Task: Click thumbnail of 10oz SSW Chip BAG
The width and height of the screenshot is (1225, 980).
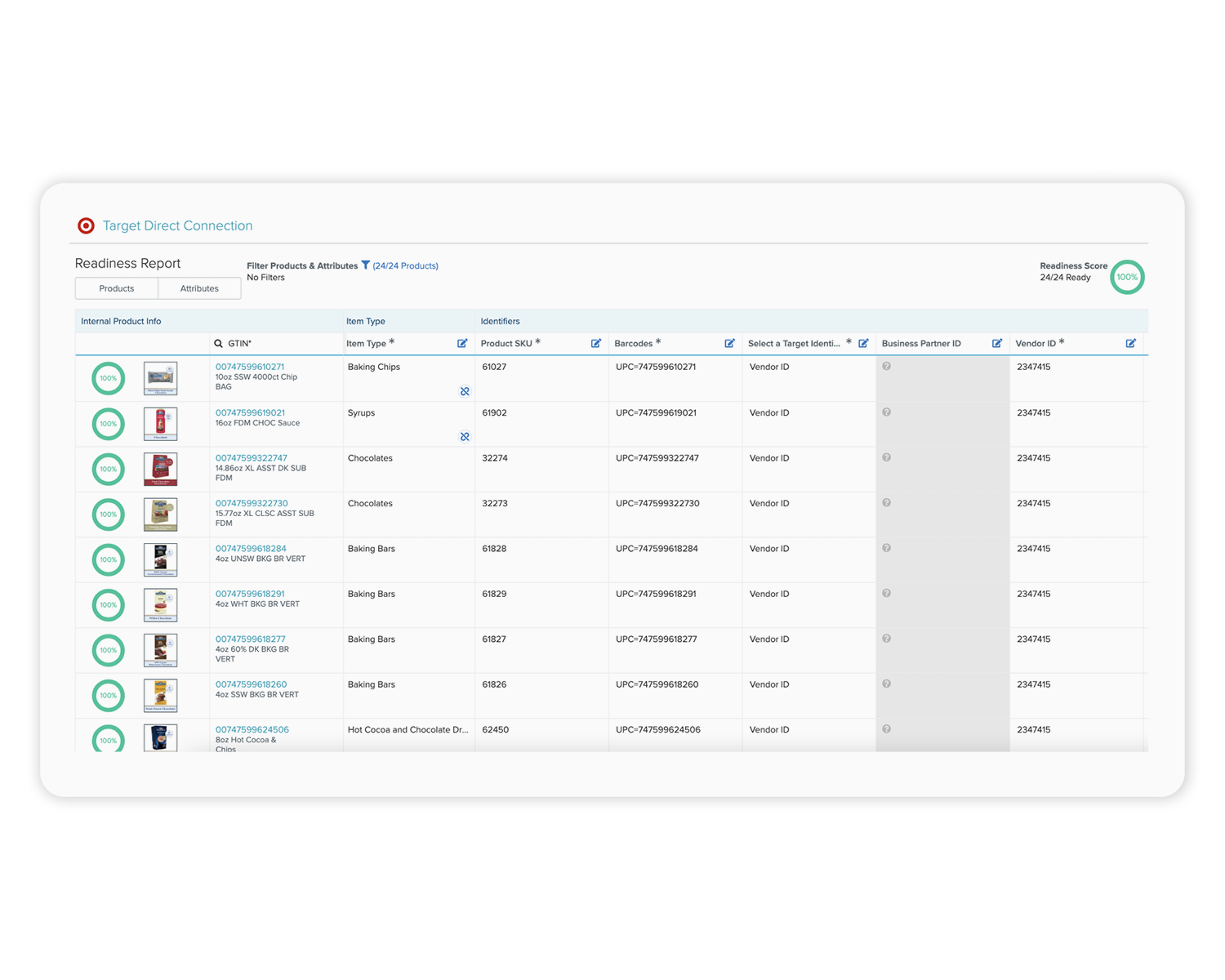Action: [160, 378]
